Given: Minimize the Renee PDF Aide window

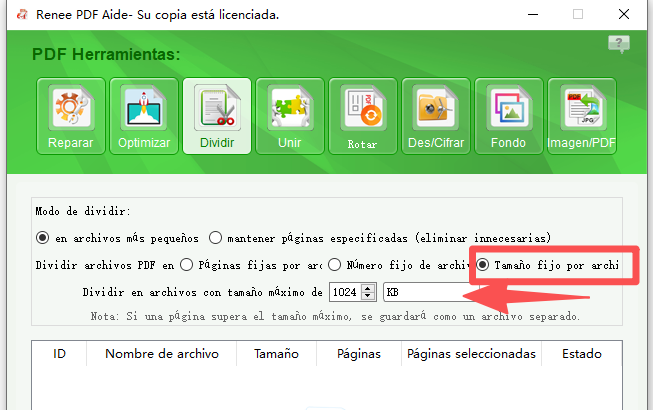Looking at the screenshot, I should point(533,15).
